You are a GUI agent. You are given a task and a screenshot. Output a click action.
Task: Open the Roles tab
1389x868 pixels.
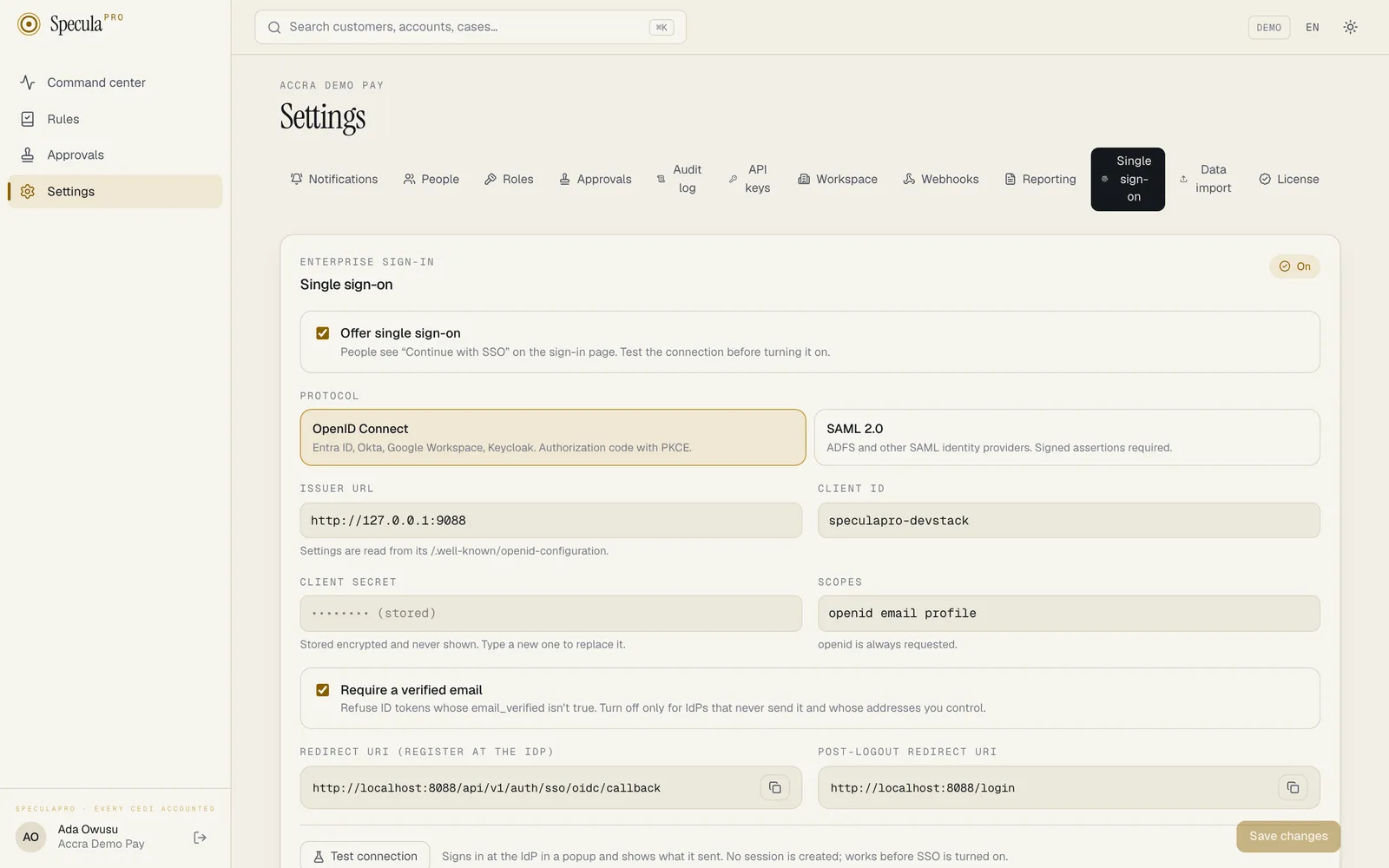click(x=509, y=179)
